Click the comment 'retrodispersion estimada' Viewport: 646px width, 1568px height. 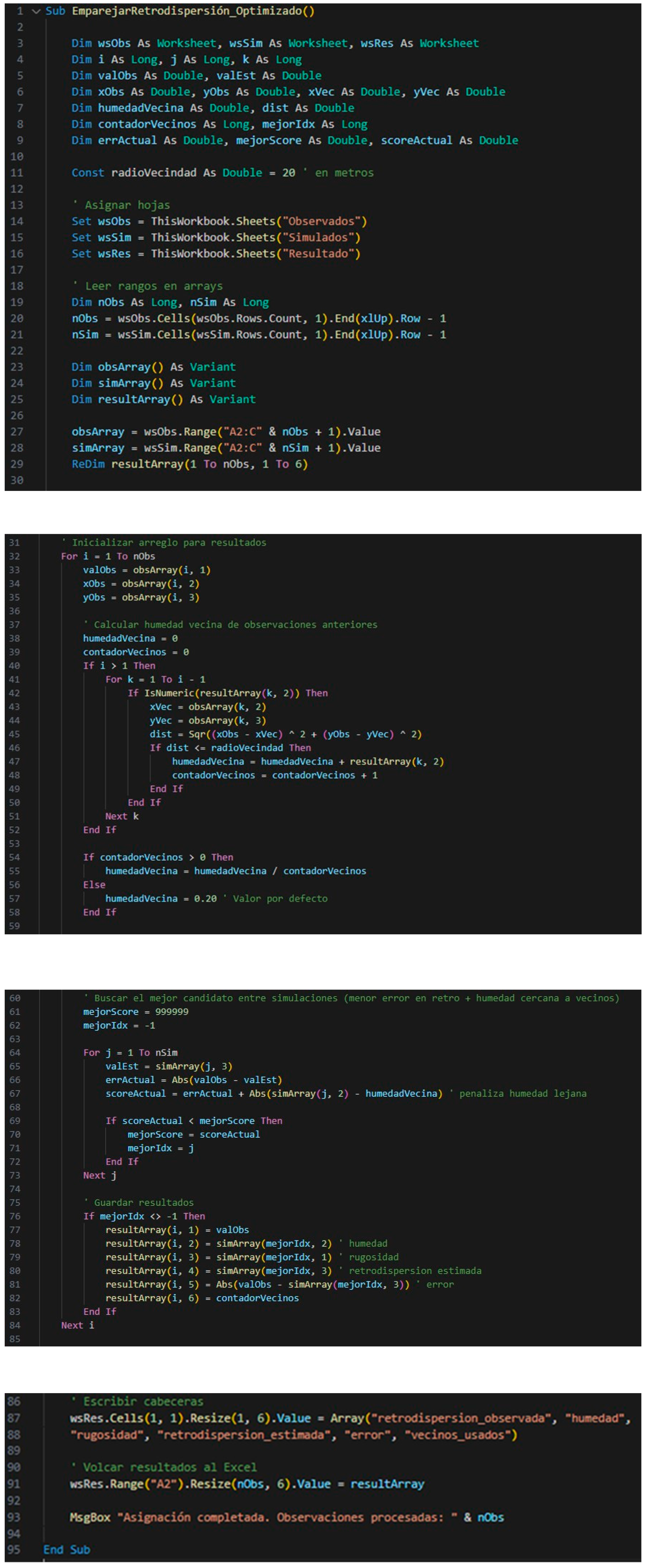(x=410, y=1271)
